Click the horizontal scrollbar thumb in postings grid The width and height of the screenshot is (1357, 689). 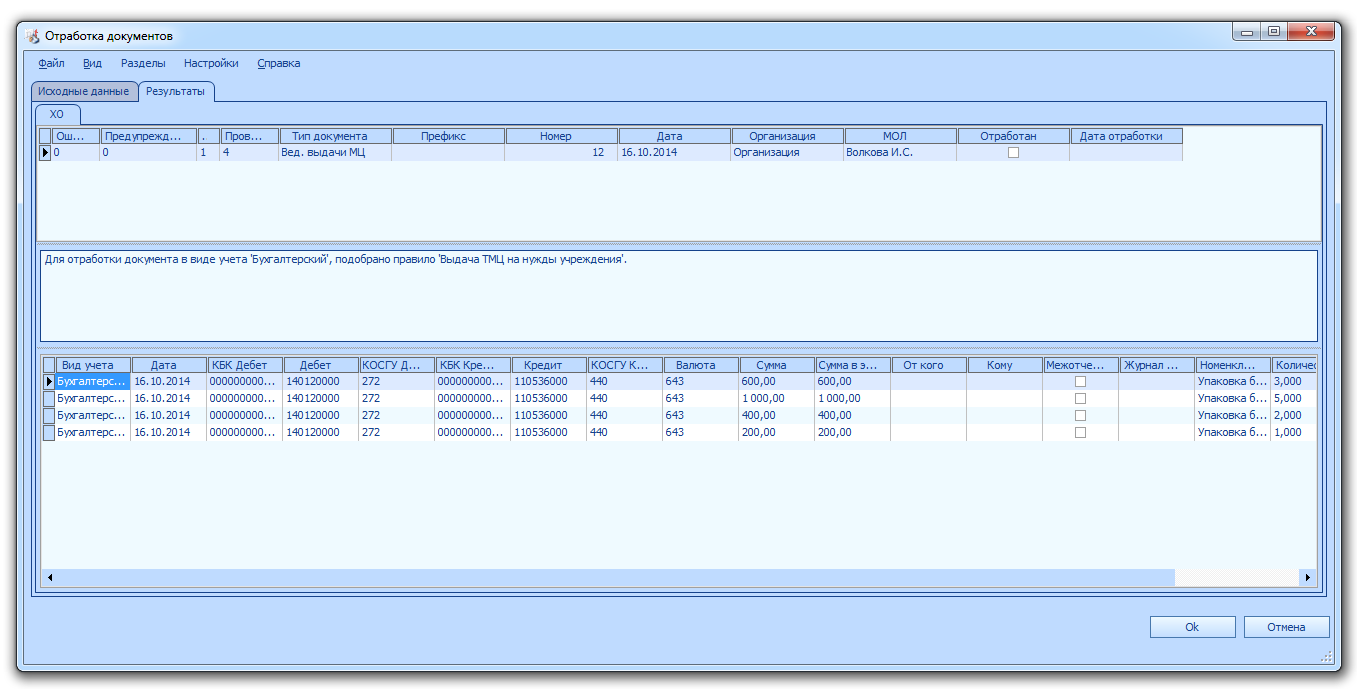point(615,577)
